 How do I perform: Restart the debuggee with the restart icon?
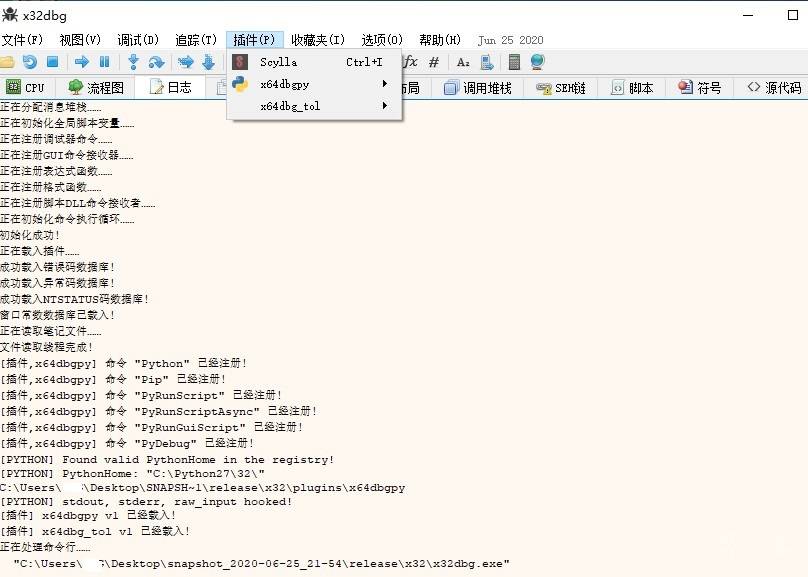(30, 62)
